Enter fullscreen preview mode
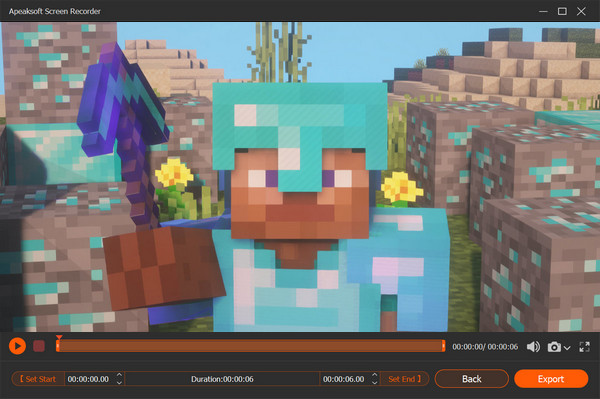 click(x=584, y=347)
